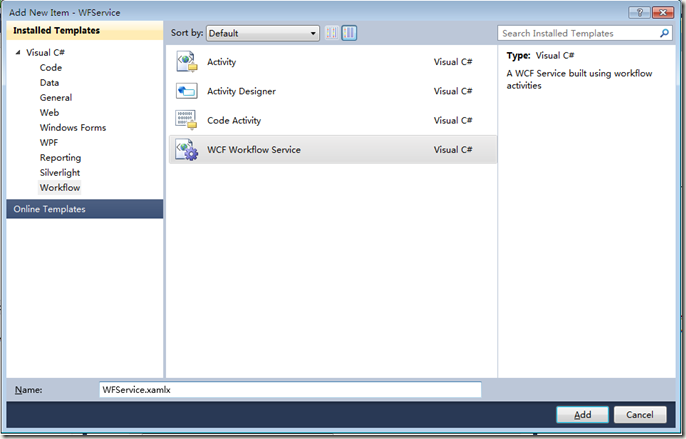Select the General category
Screen dimensions: 686x439
coord(56,97)
